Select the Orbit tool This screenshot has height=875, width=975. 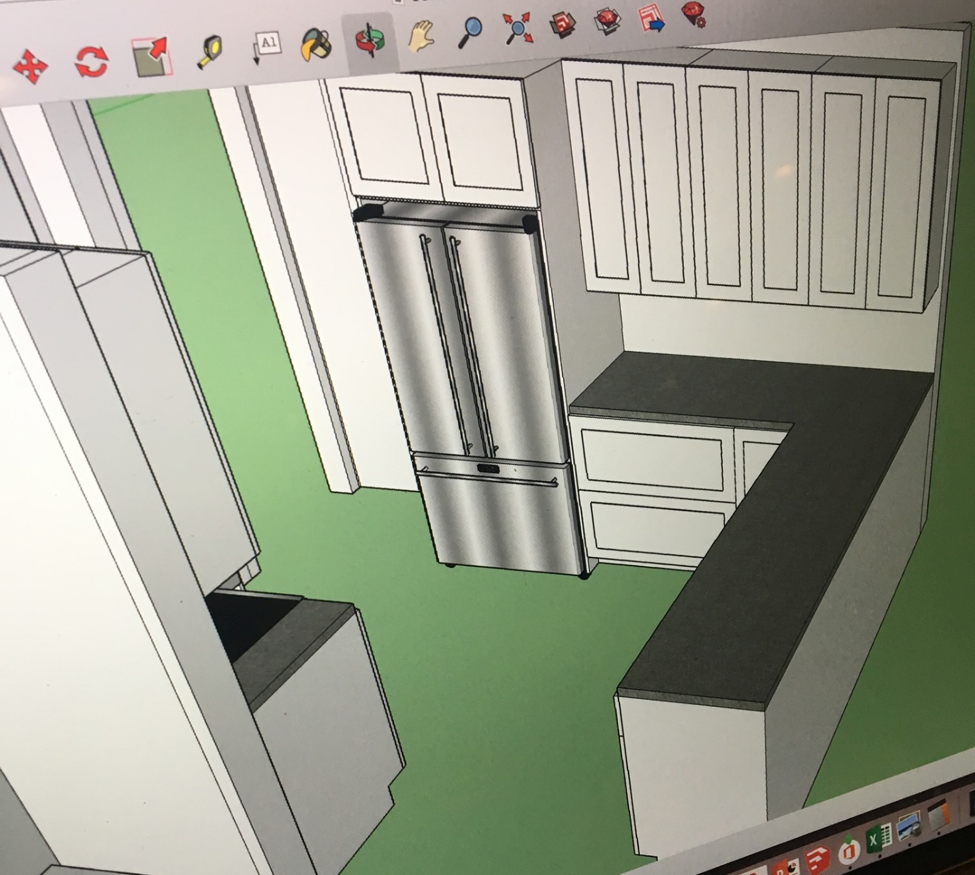(x=369, y=41)
